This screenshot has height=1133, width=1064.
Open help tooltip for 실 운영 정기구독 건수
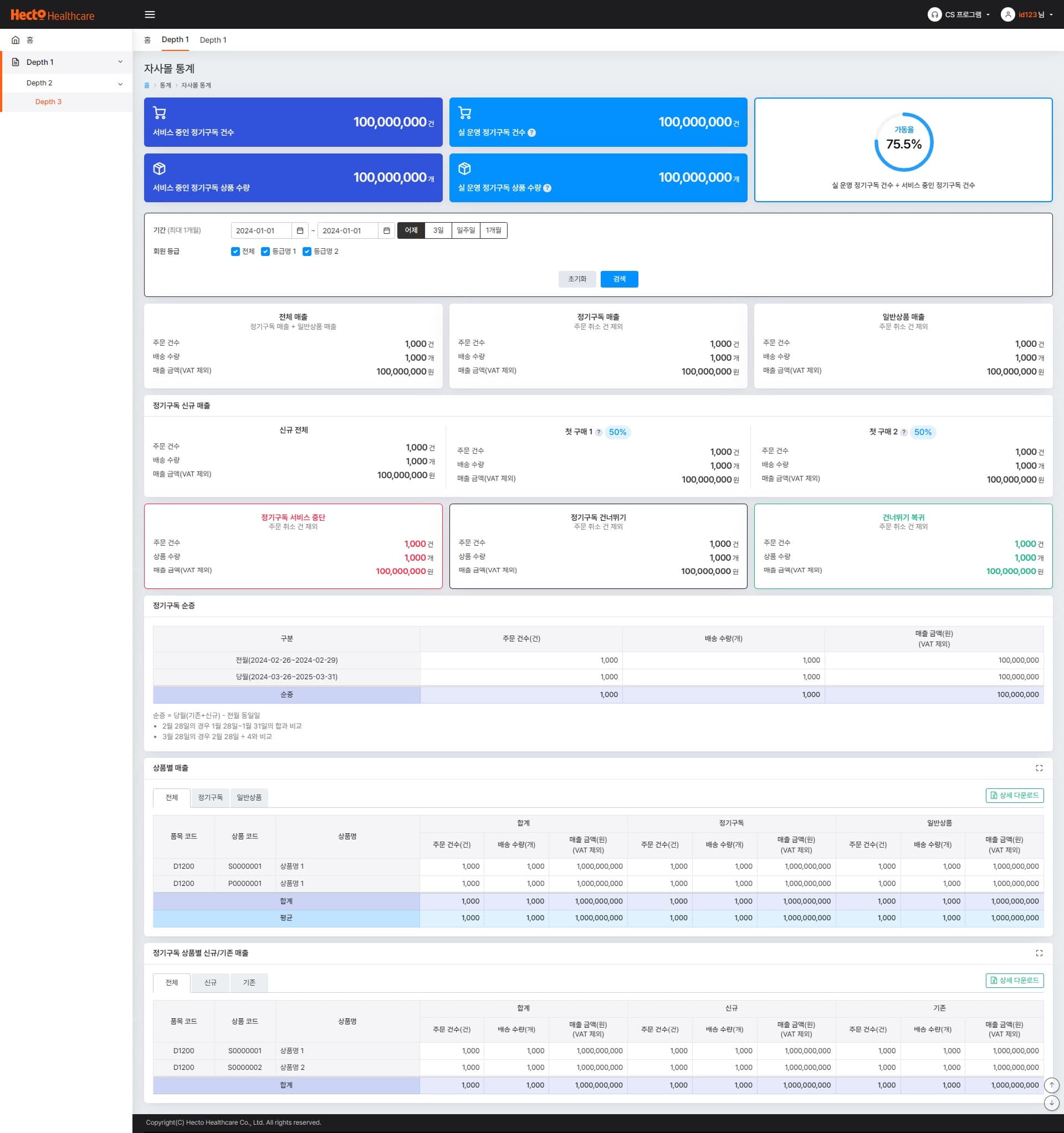point(531,133)
